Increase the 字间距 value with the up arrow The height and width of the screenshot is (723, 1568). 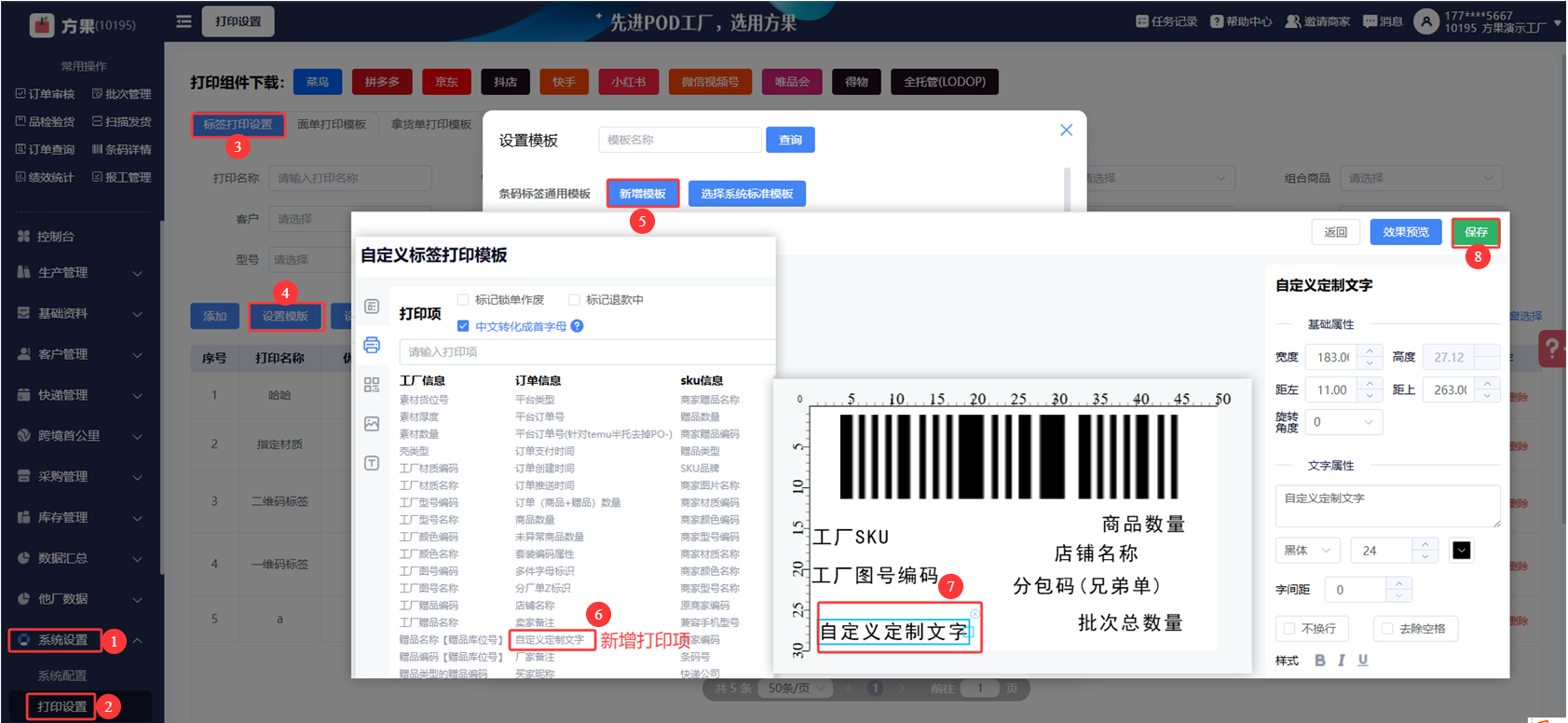(1399, 583)
